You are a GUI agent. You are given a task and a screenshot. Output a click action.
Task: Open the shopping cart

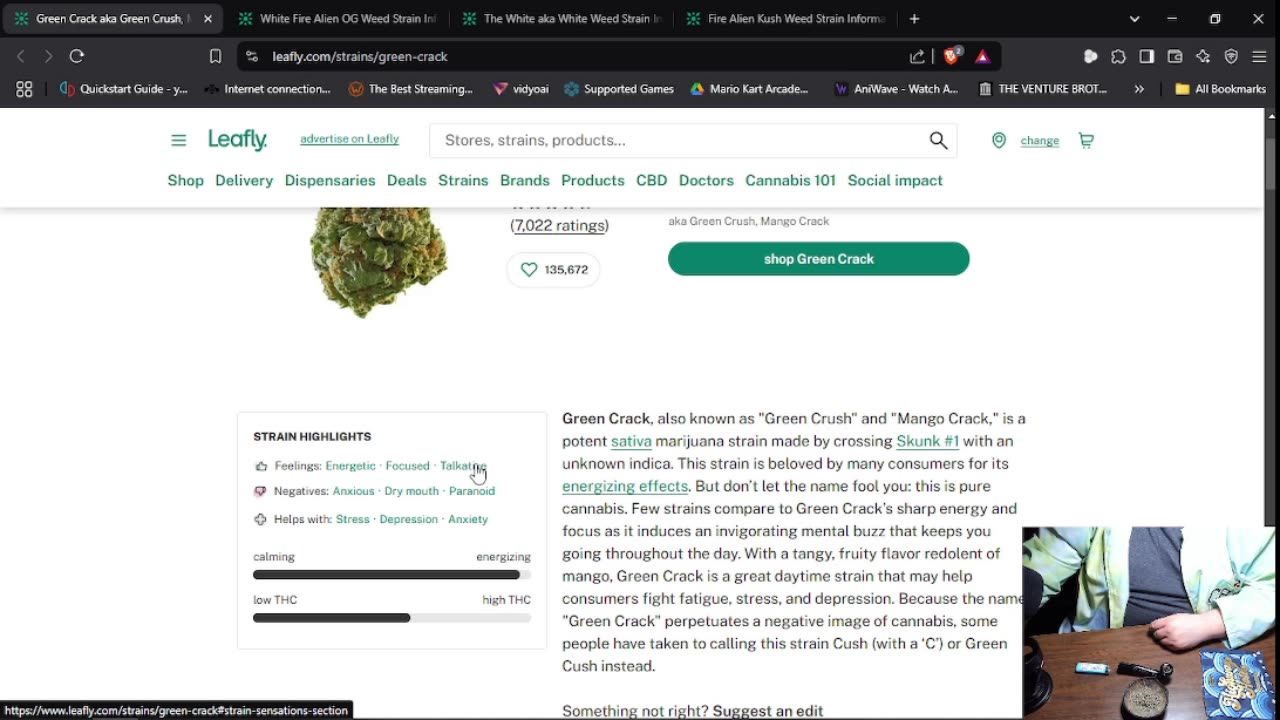click(x=1086, y=140)
